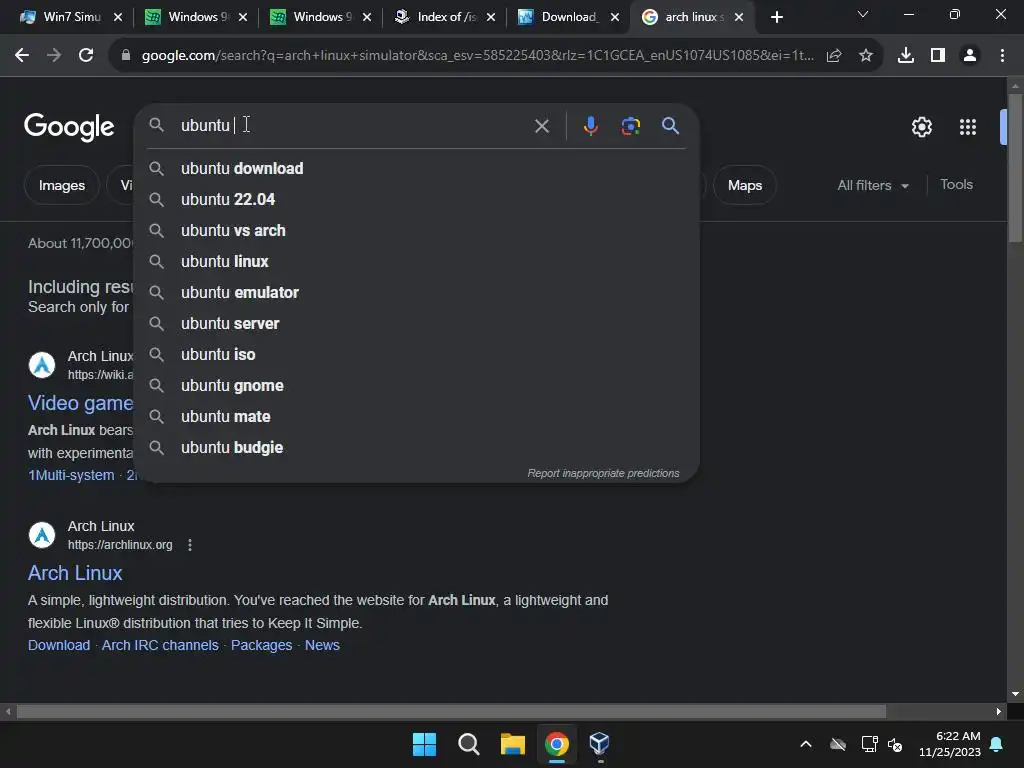Open File Explorer from the taskbar
This screenshot has width=1024, height=768.
point(513,744)
